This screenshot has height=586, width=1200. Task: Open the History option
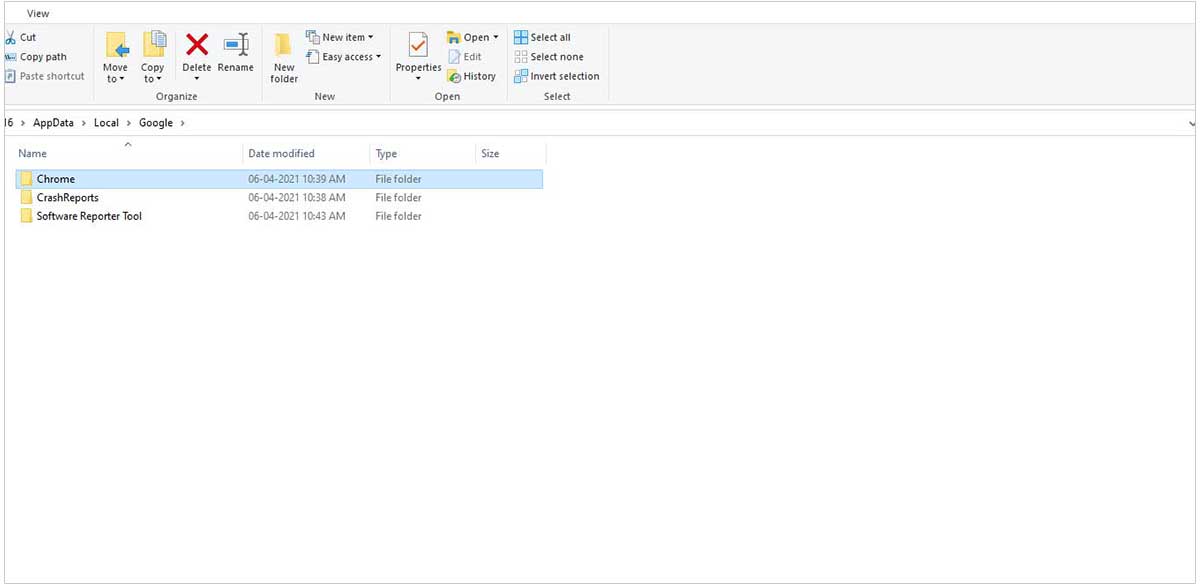472,76
